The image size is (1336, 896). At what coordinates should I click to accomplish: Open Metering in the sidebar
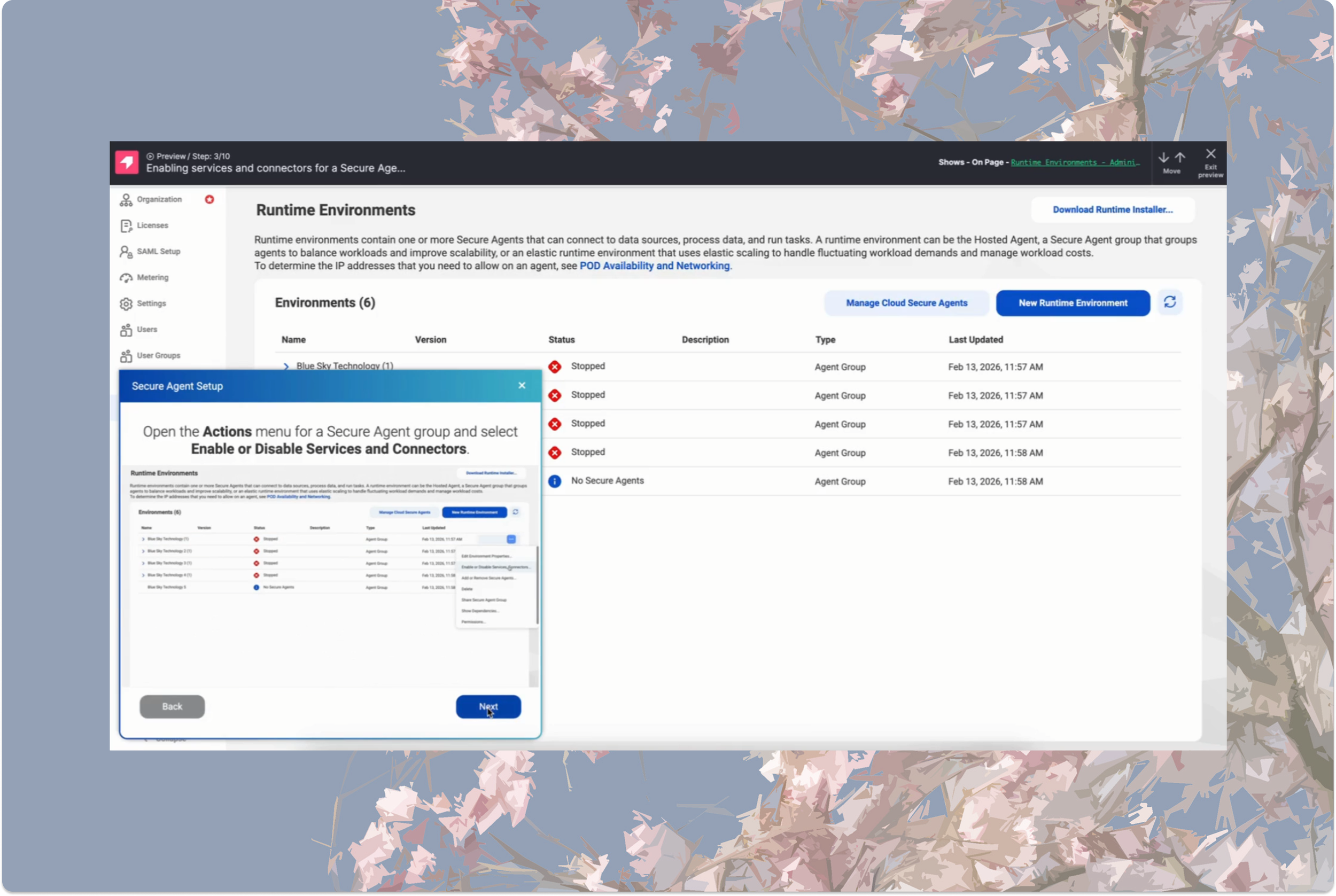(153, 277)
